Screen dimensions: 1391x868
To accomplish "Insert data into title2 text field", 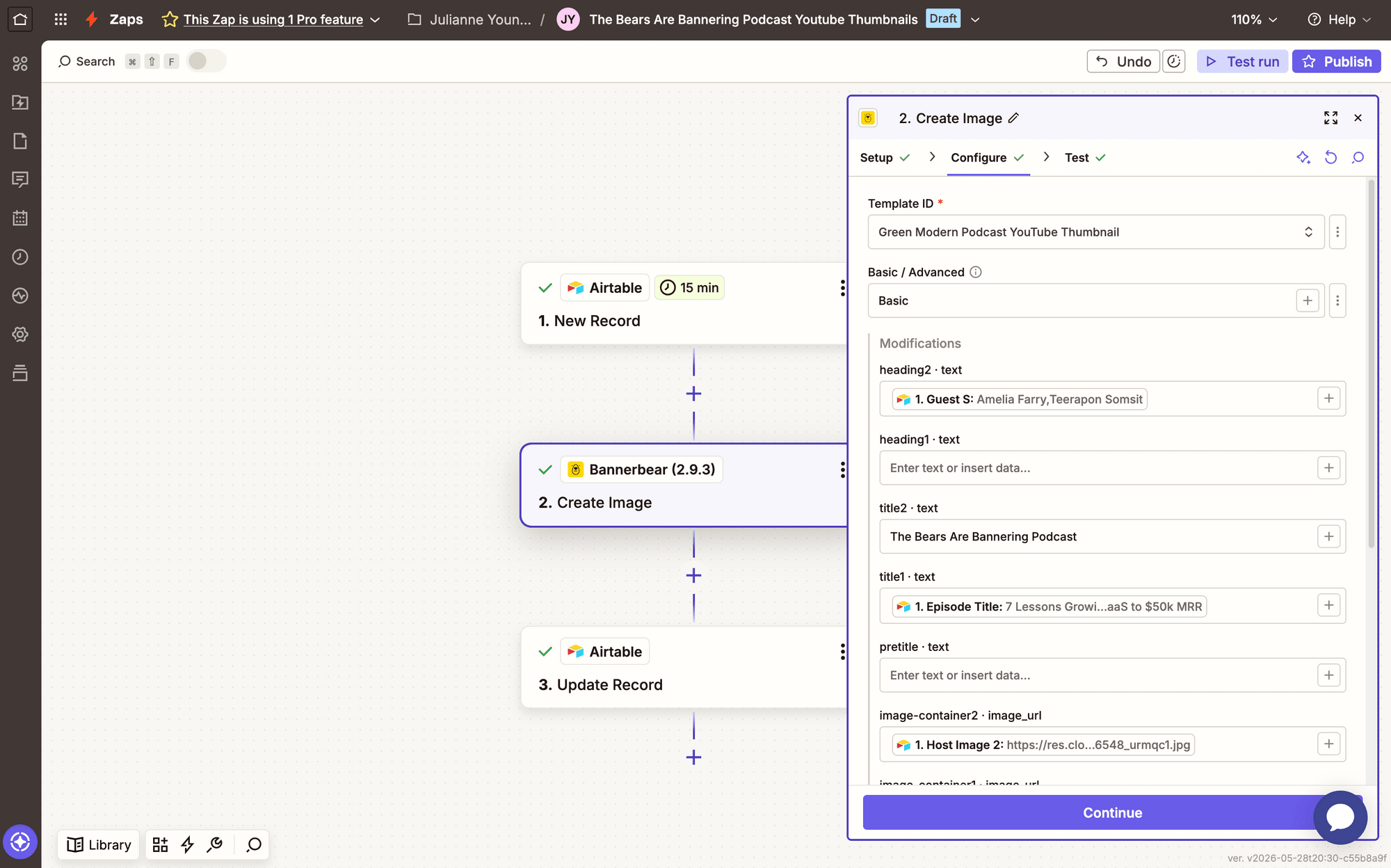I will pos(1328,536).
